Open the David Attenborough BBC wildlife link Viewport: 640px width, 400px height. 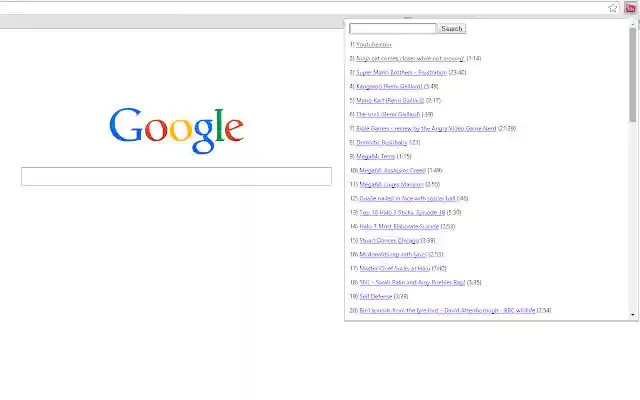(x=447, y=310)
